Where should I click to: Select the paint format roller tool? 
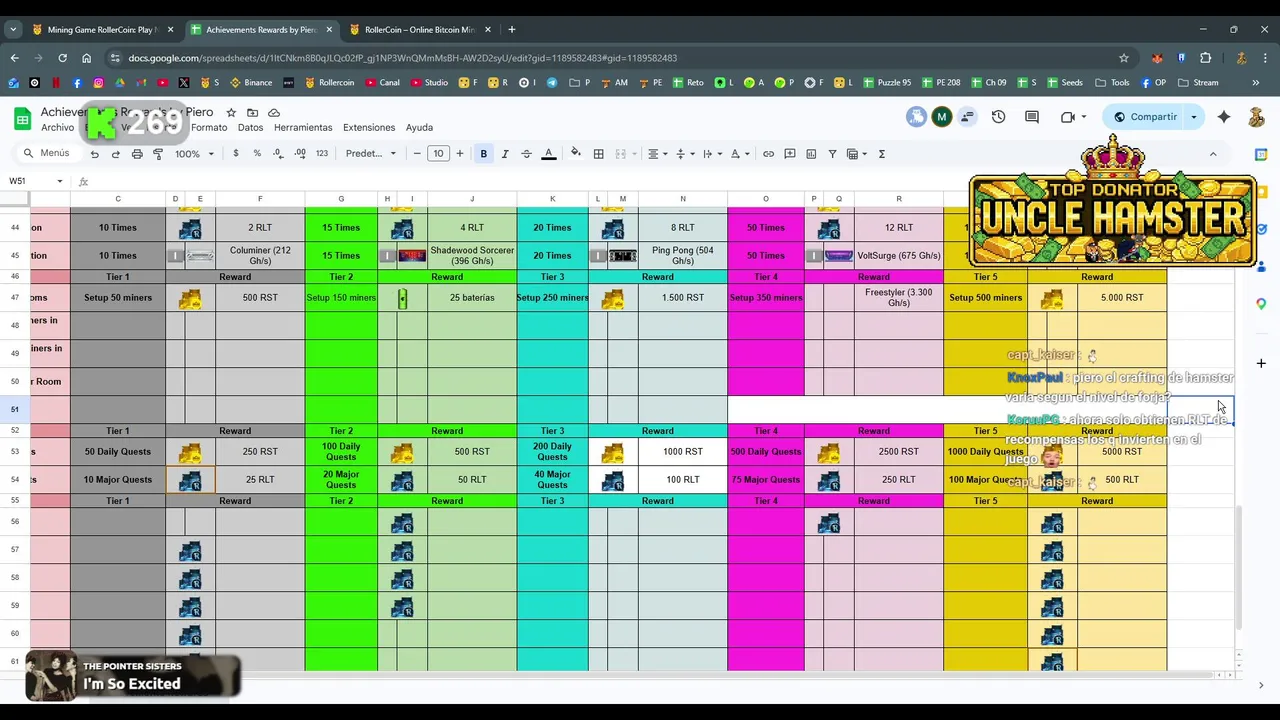[x=158, y=154]
